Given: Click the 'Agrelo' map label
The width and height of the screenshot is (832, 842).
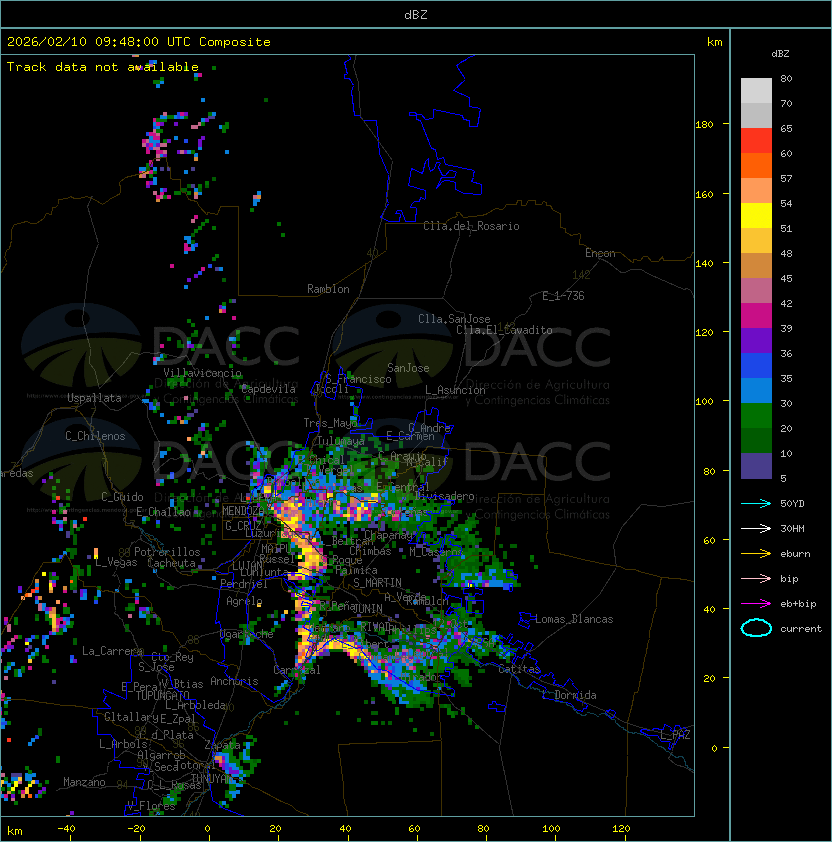Looking at the screenshot, I should pos(244,601).
